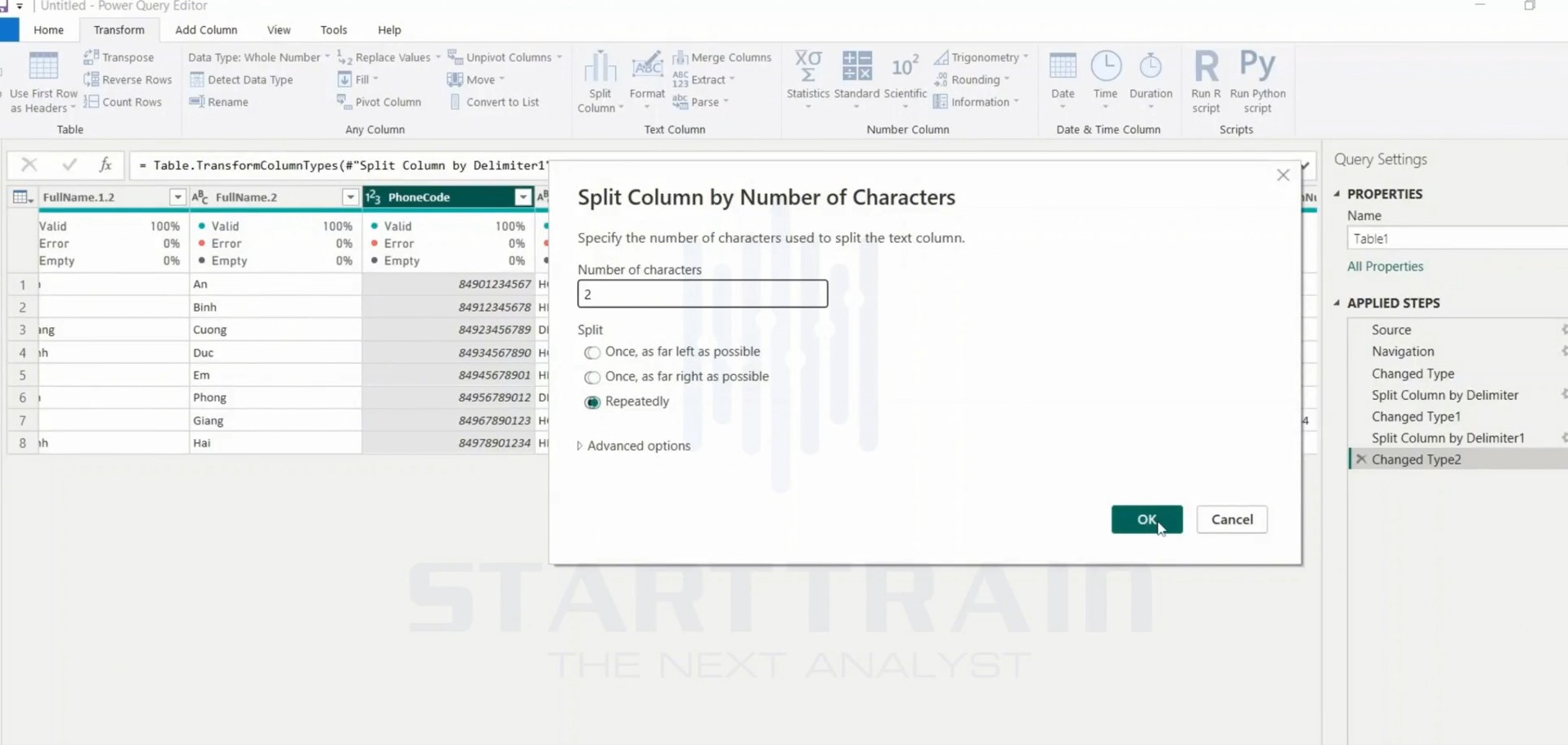Select Once, as far left as possible
The width and height of the screenshot is (1568, 745).
point(592,352)
